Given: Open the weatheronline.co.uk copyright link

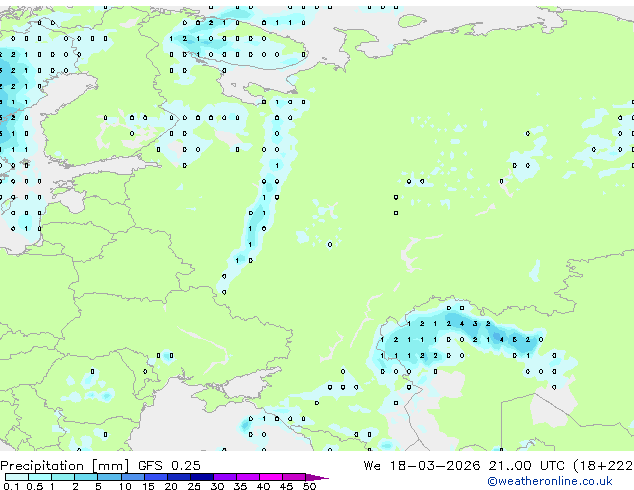Looking at the screenshot, I should [549, 481].
